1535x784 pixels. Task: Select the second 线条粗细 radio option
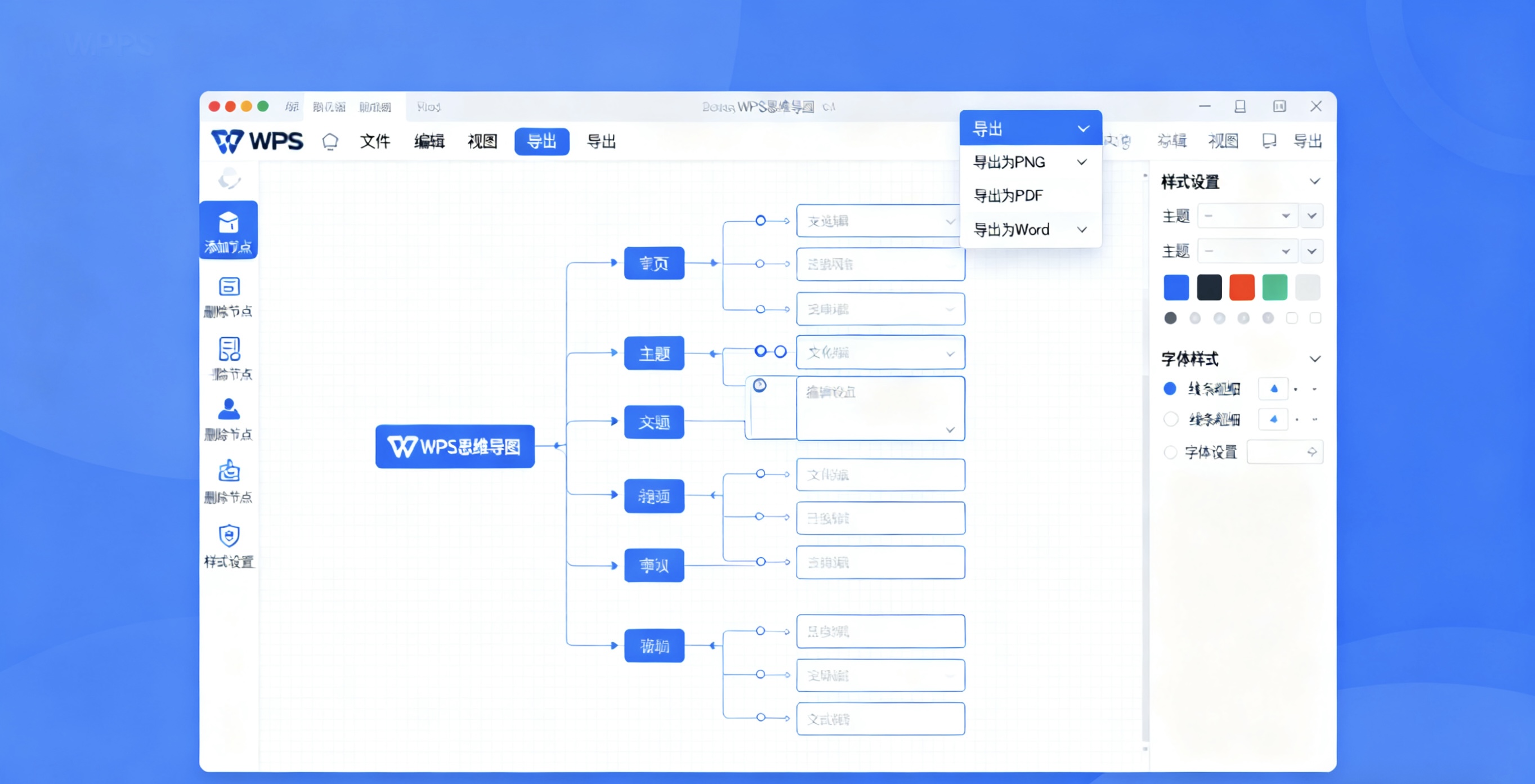tap(1170, 419)
